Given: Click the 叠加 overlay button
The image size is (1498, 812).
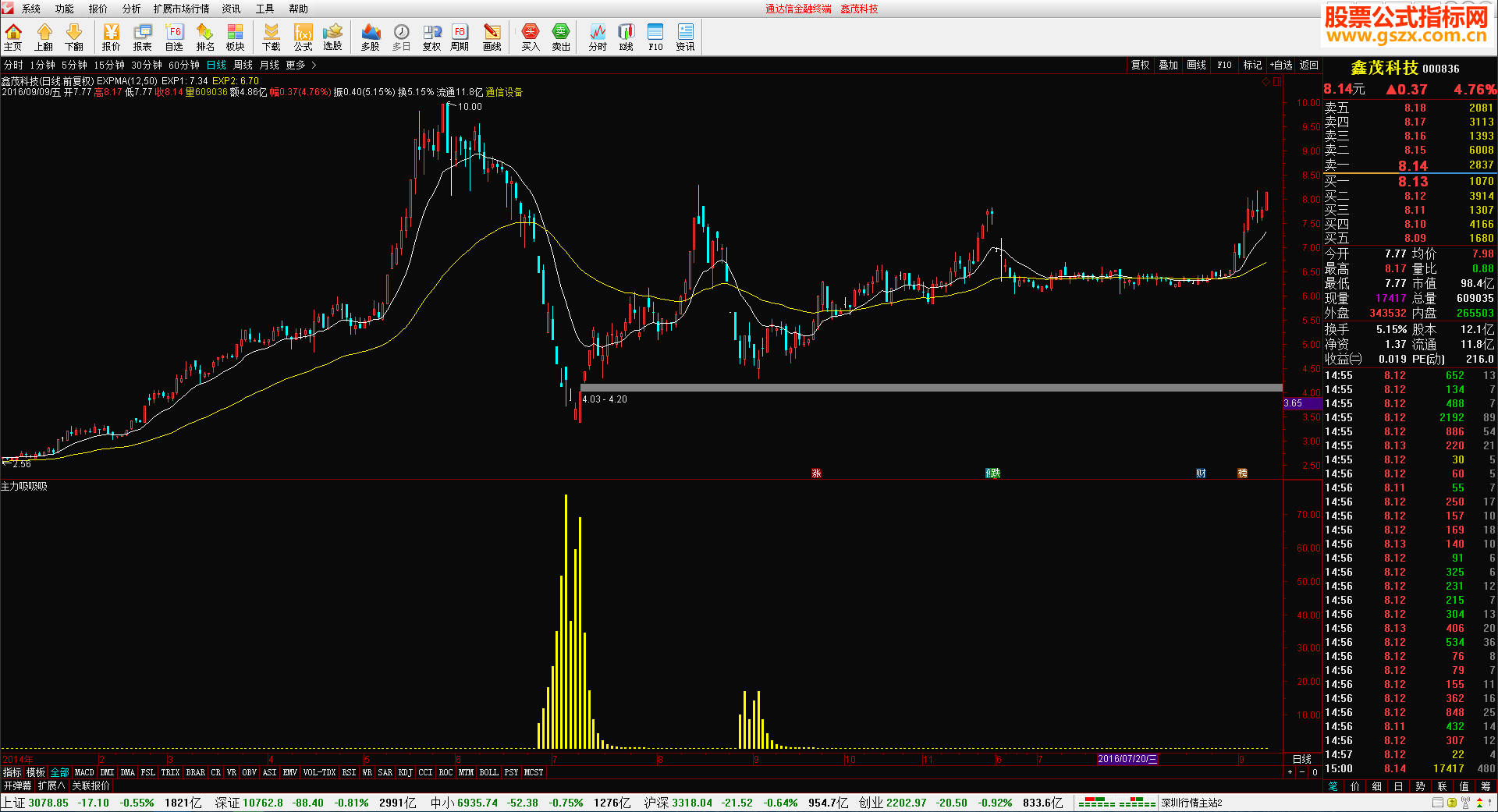Looking at the screenshot, I should (1169, 66).
